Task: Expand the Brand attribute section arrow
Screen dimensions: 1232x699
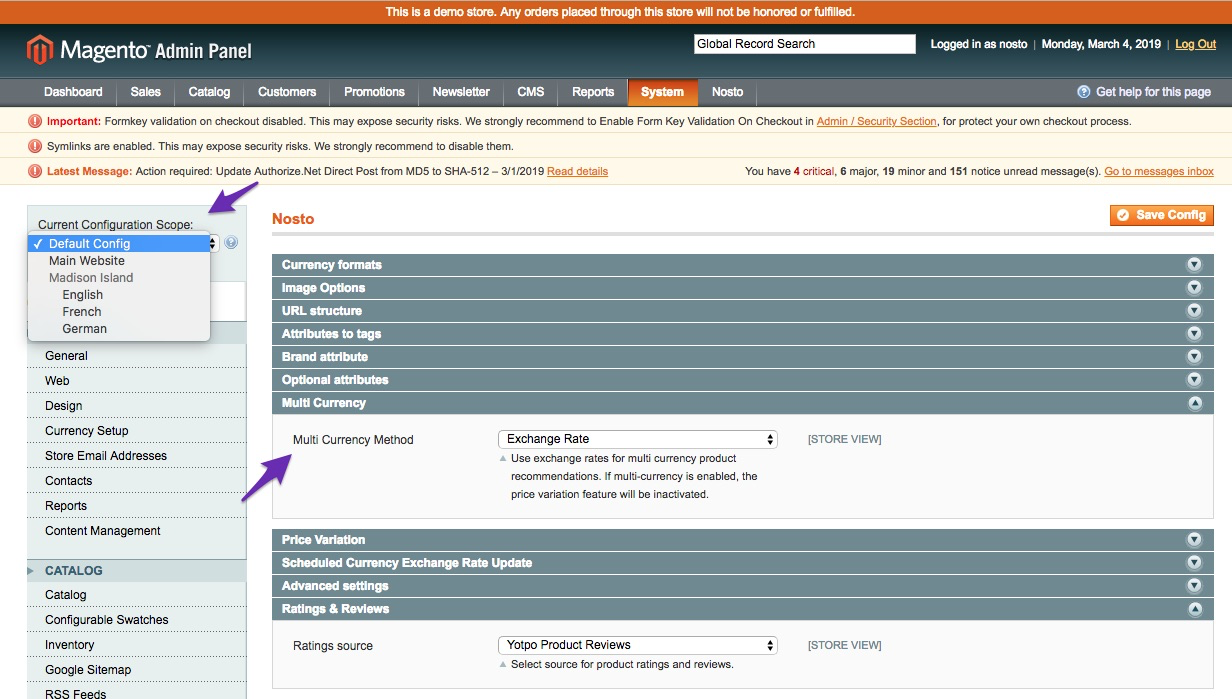Action: click(1193, 357)
